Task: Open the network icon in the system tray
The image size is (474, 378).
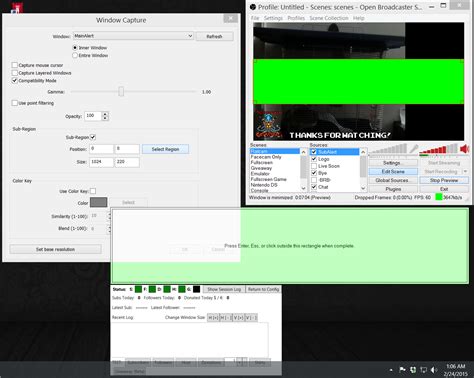Action: 423,369
